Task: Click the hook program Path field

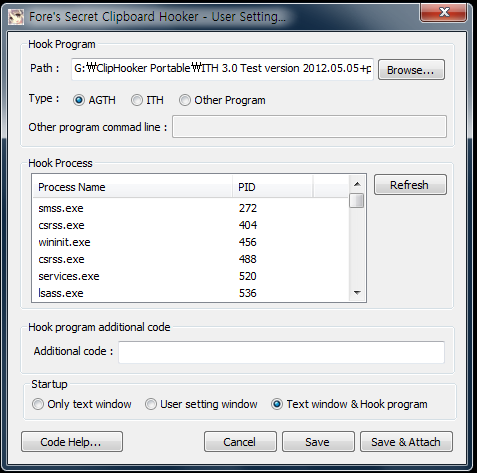Action: [x=222, y=69]
